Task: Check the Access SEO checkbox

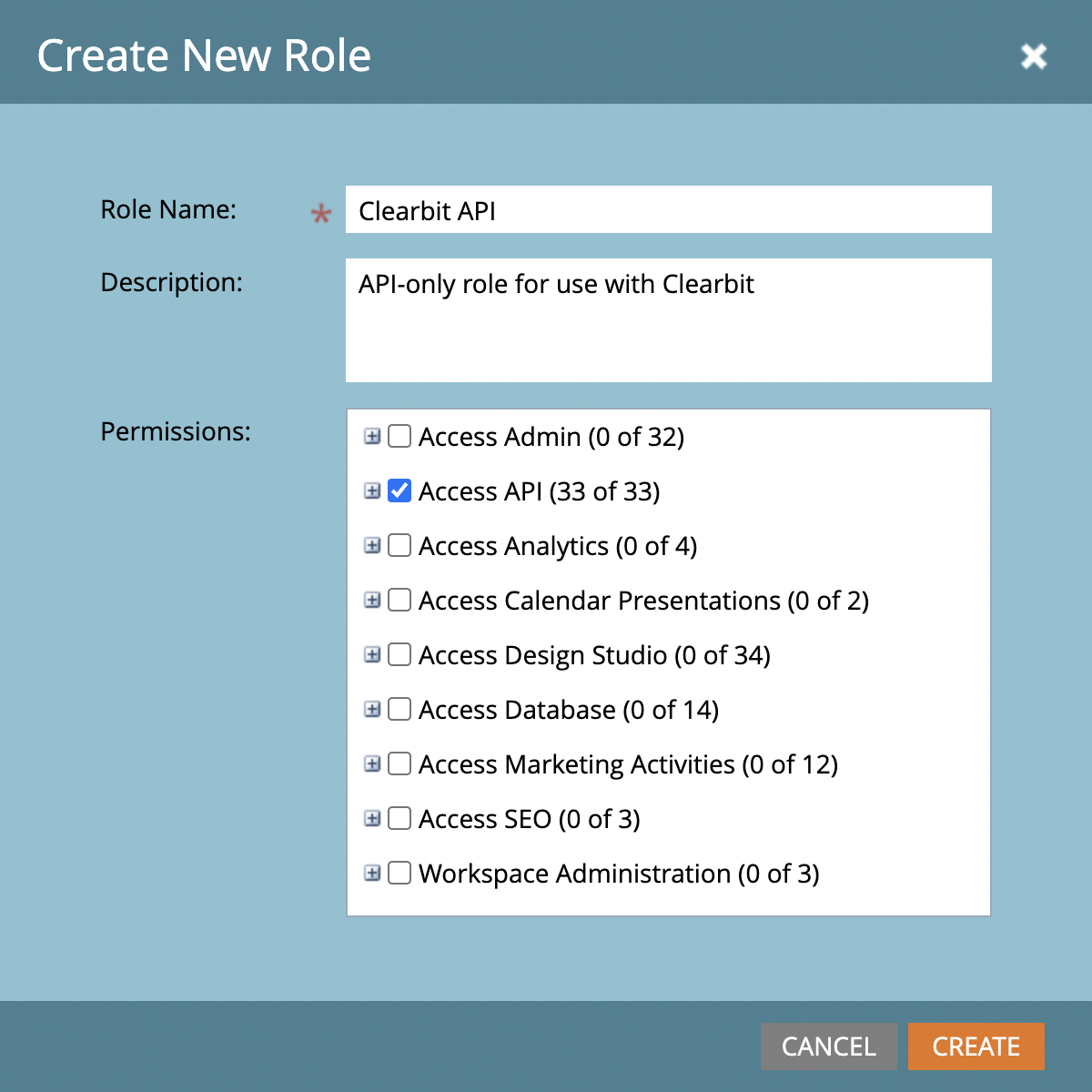Action: pos(399,818)
